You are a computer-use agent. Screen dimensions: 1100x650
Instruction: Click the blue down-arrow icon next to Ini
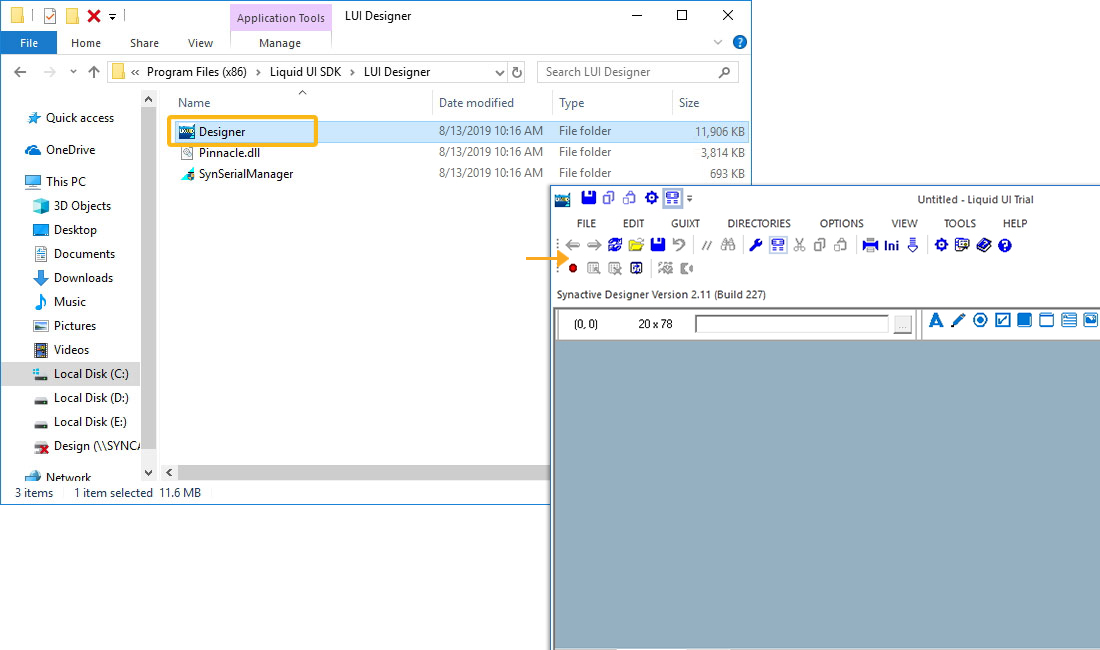pos(913,245)
